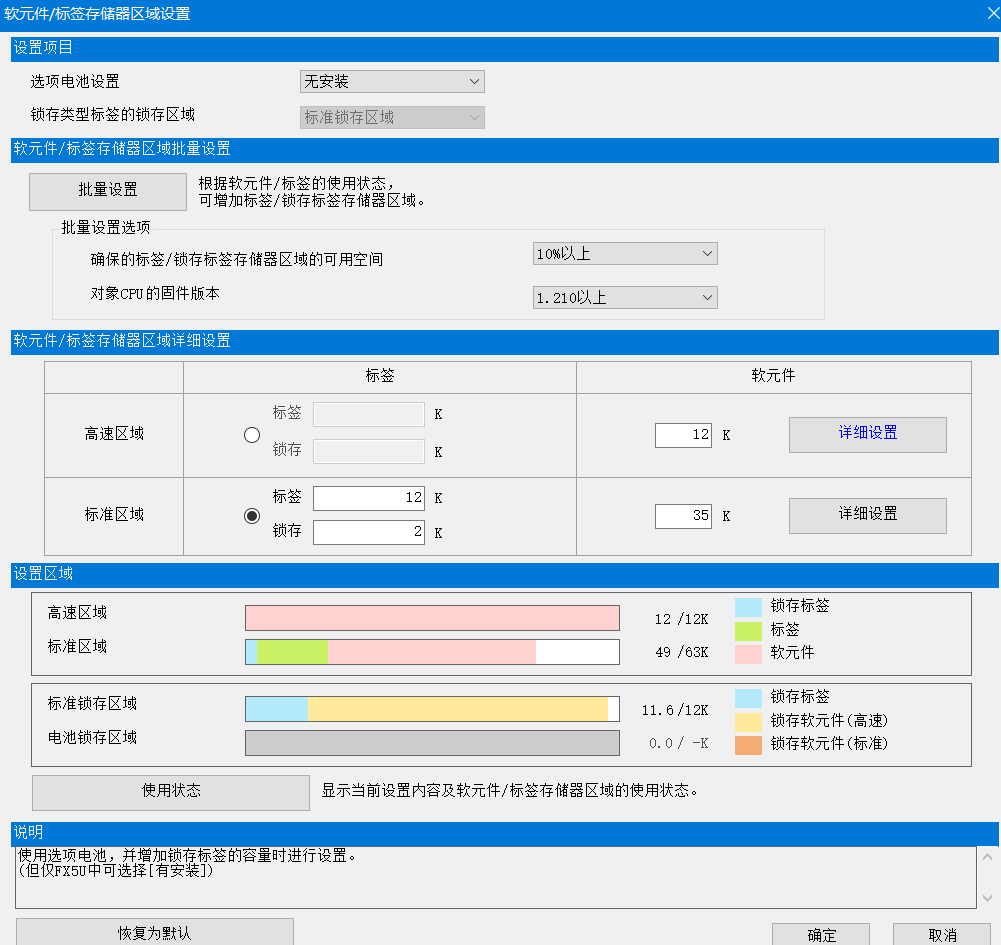Image resolution: width=1001 pixels, height=945 pixels.
Task: Click the 标准锁存区域 usage bar
Action: click(x=432, y=710)
